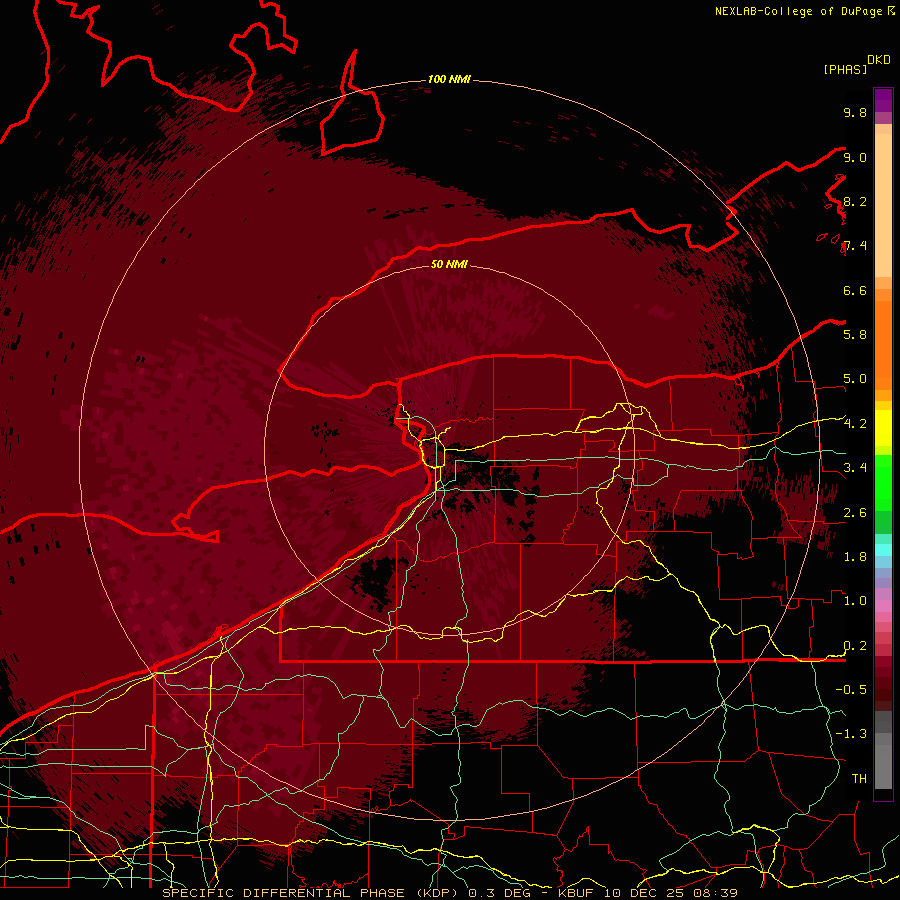This screenshot has height=900, width=900.
Task: Click the 100 NMI range ring label
Action: (449, 79)
